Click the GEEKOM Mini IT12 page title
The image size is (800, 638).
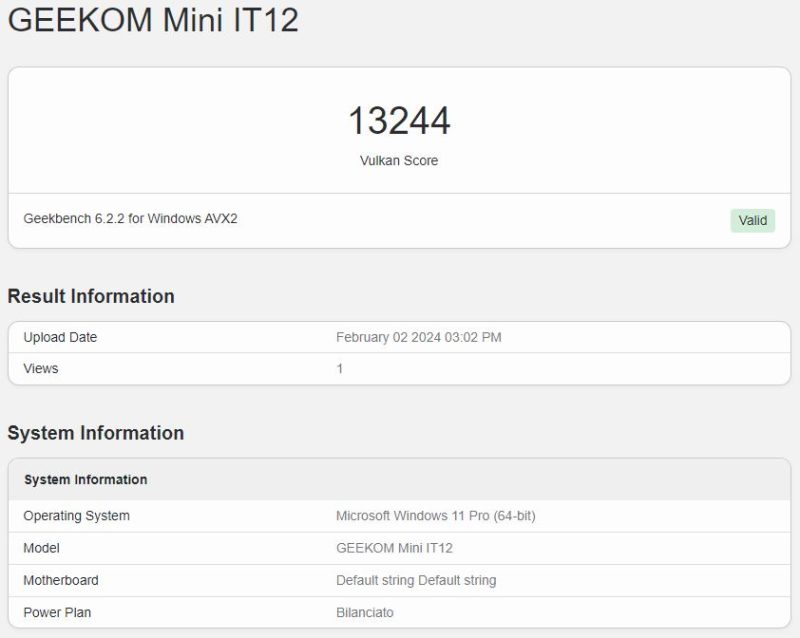click(x=153, y=20)
